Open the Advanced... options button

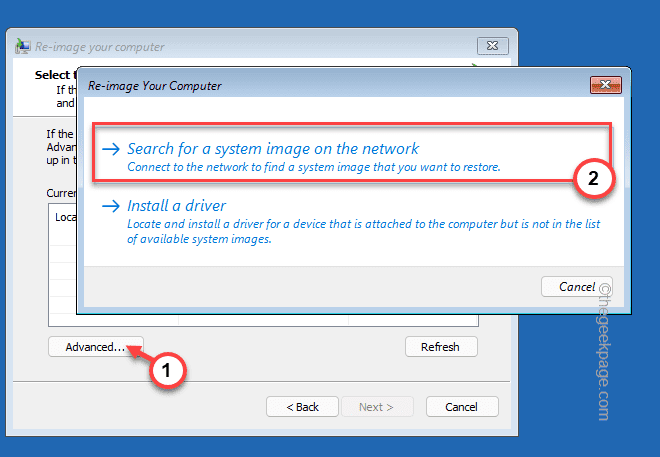[x=96, y=347]
